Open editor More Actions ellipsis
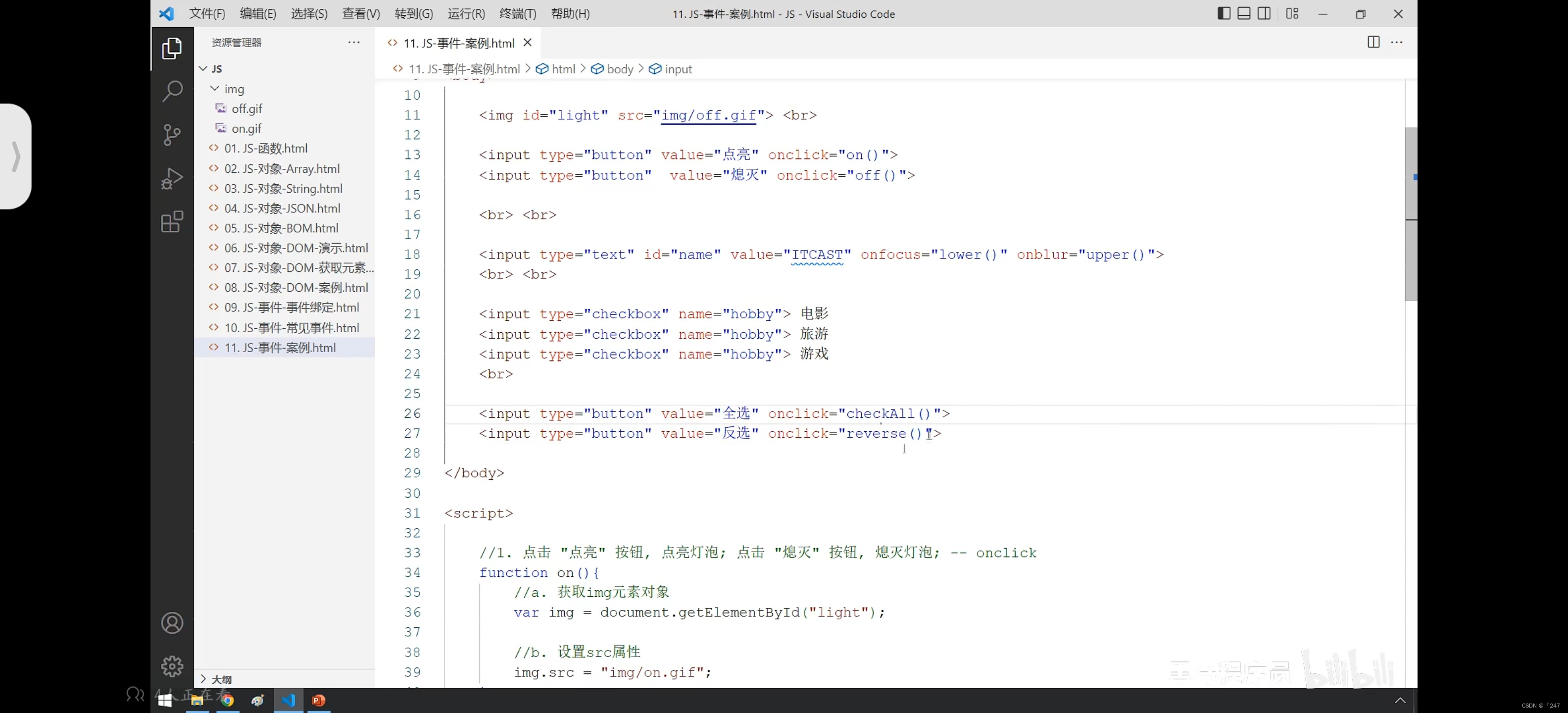The width and height of the screenshot is (1568, 713). pos(1397,42)
